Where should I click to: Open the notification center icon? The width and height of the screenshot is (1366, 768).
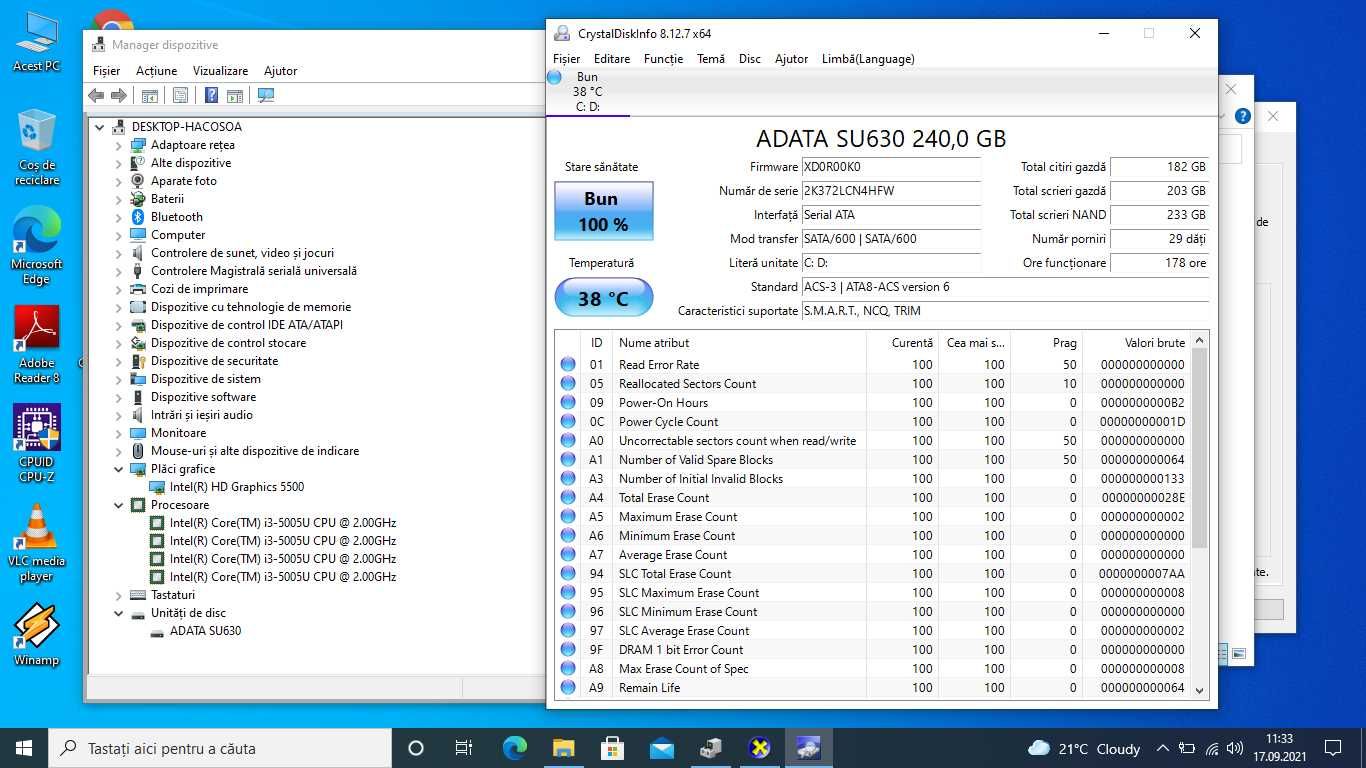(x=1332, y=748)
